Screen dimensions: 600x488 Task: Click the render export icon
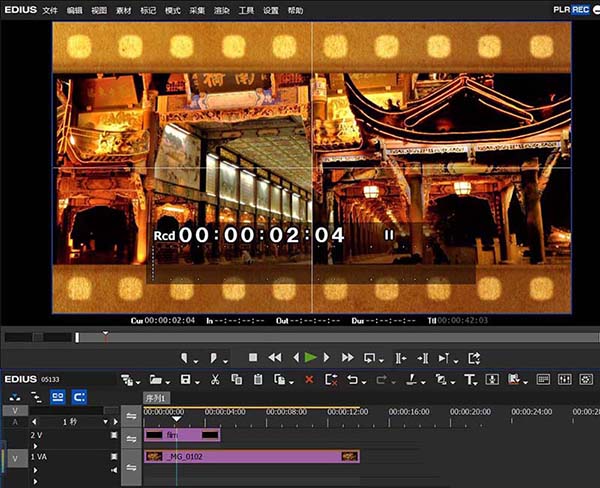[514, 379]
